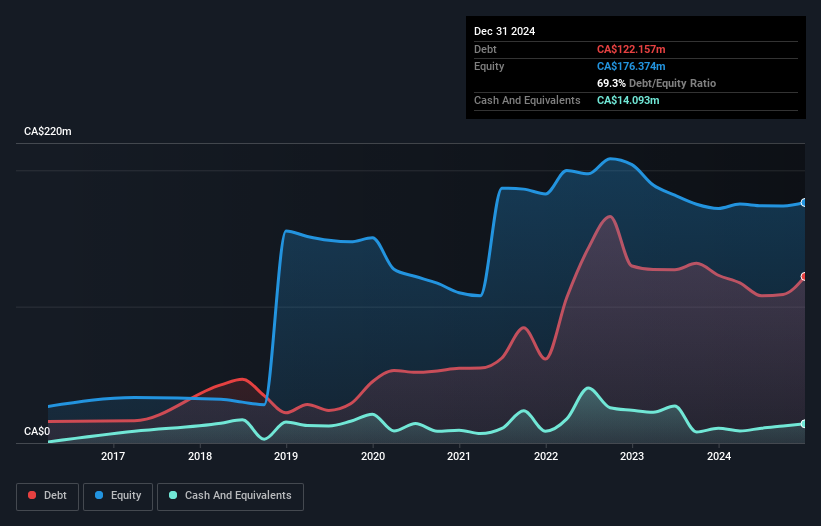Toggle the Equity legend button
The image size is (821, 526).
118,496
